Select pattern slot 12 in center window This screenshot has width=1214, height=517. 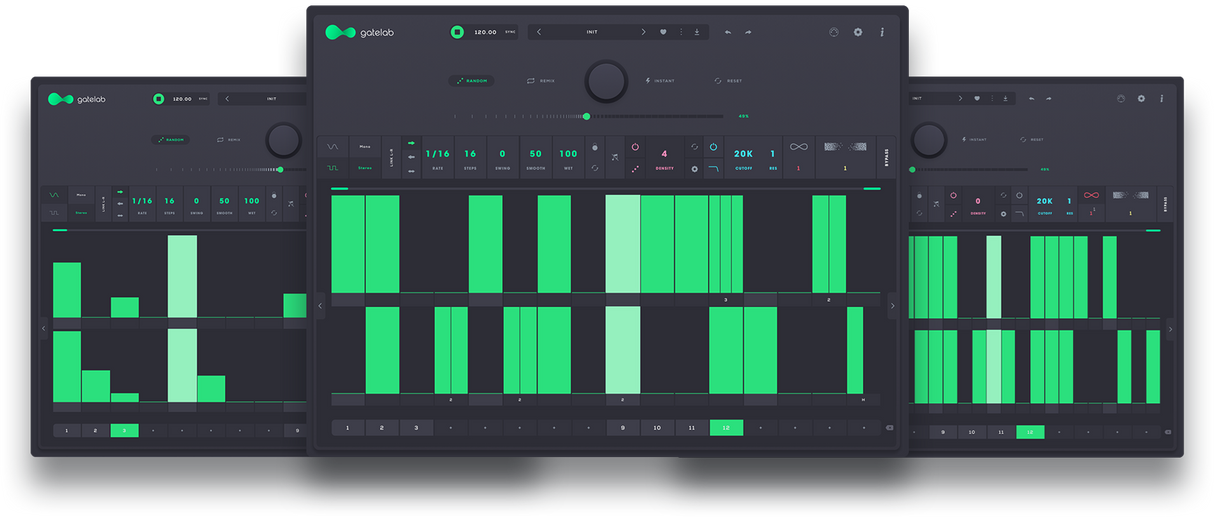coord(726,427)
